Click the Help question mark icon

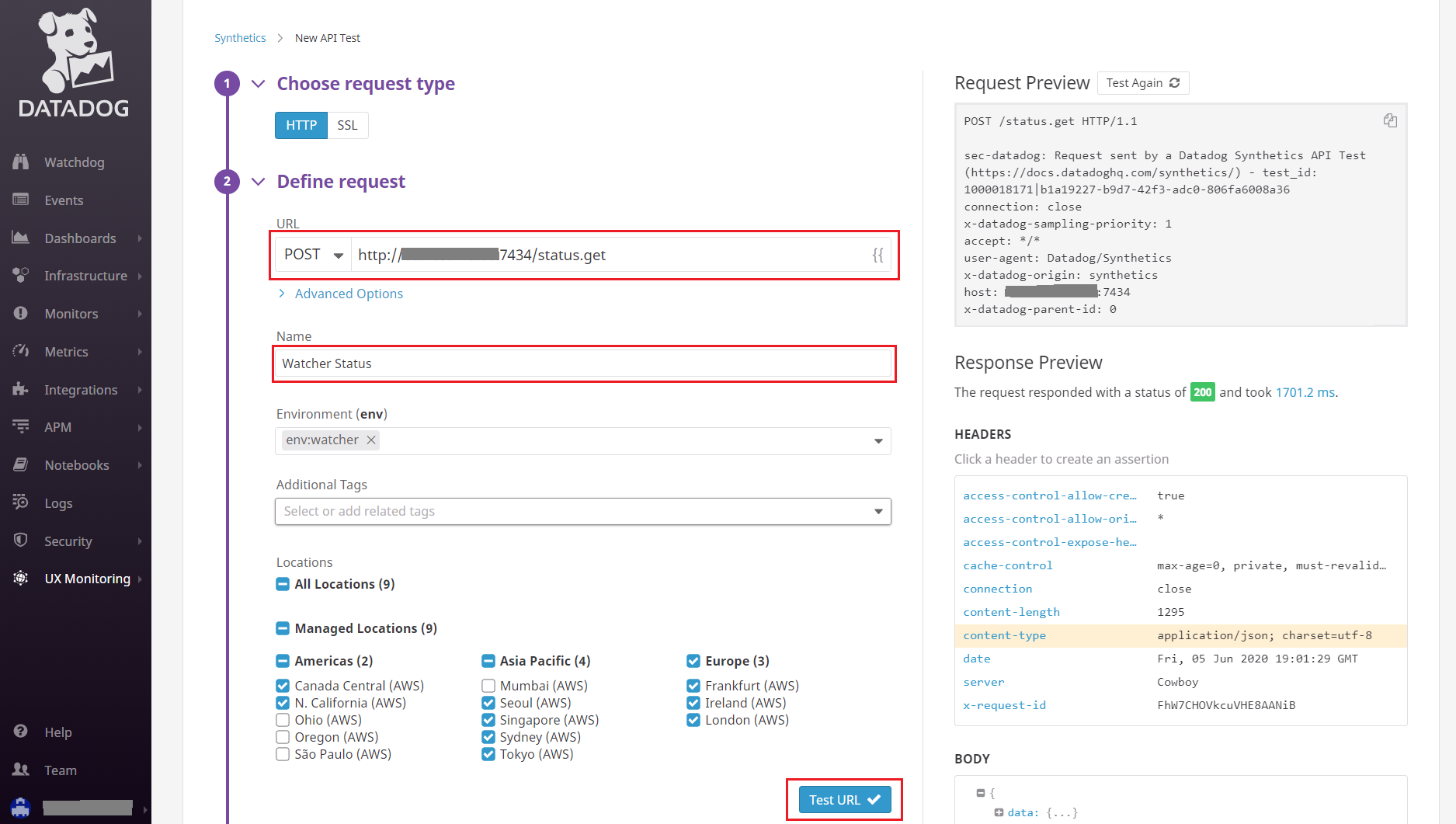tap(21, 732)
